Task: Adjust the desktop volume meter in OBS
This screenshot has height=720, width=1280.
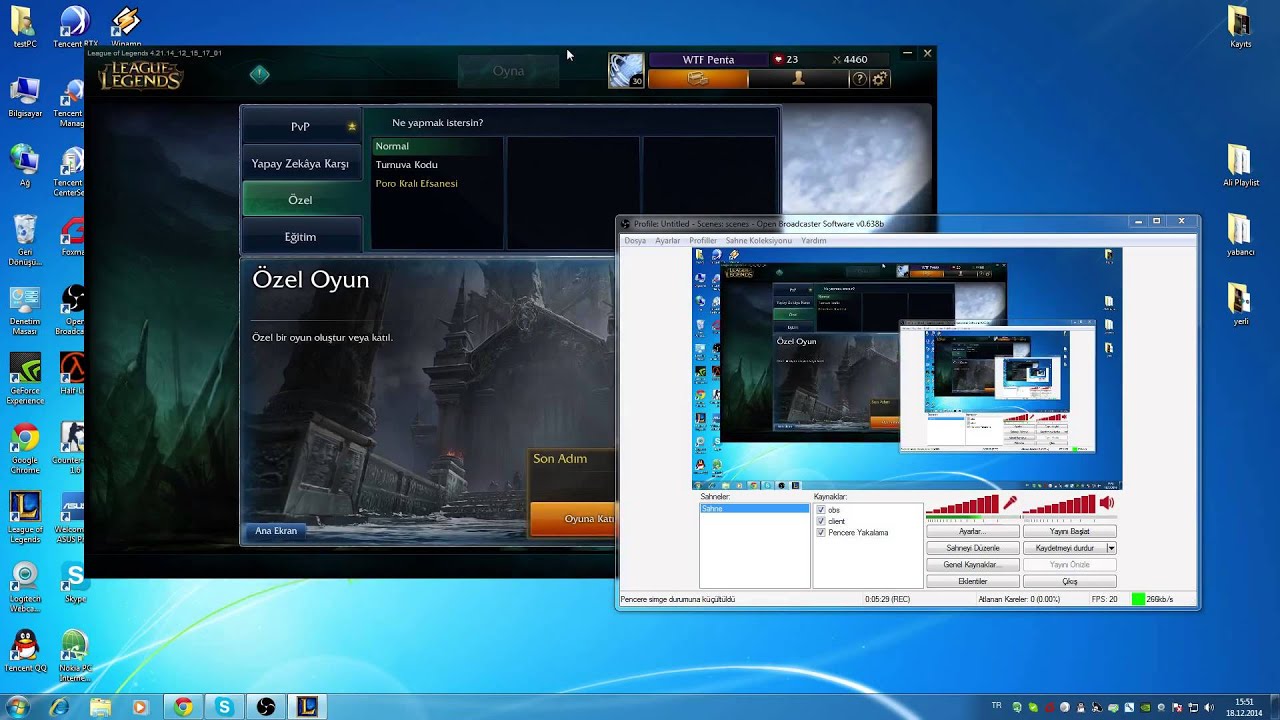Action: tap(1059, 506)
